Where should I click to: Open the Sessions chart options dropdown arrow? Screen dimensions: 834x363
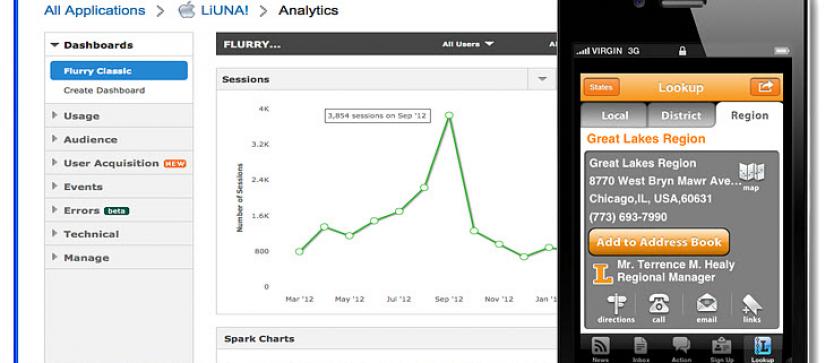coord(542,79)
